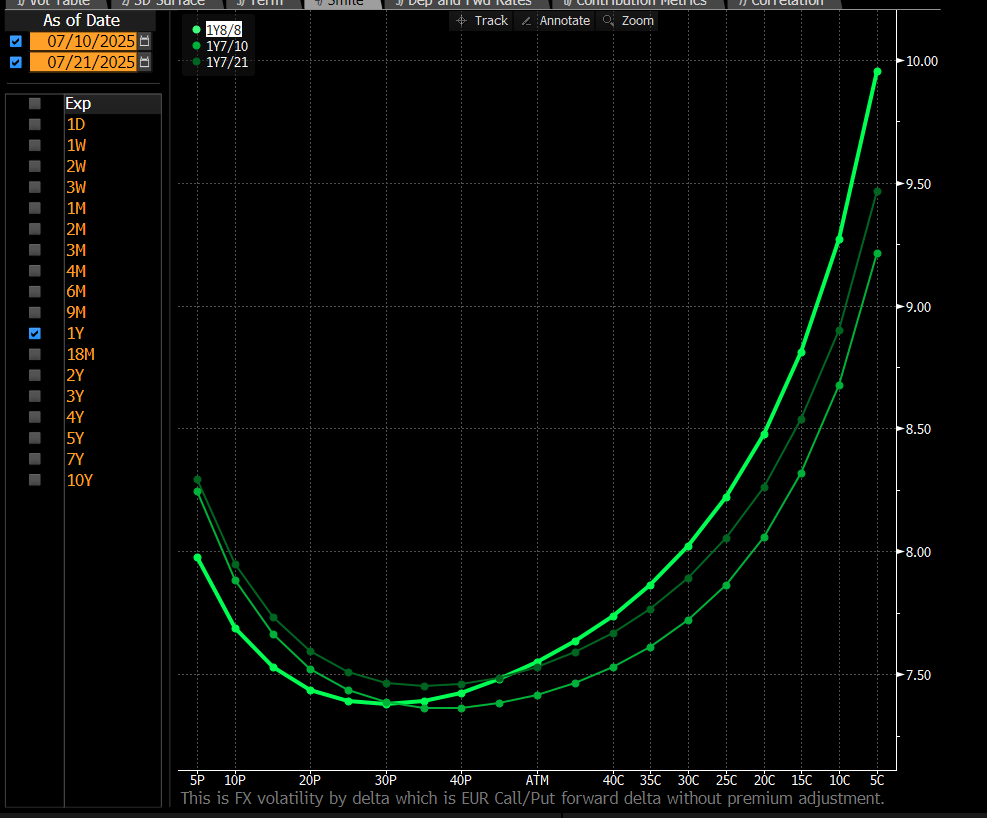
Task: Click the ATM x-axis label
Action: (x=537, y=780)
